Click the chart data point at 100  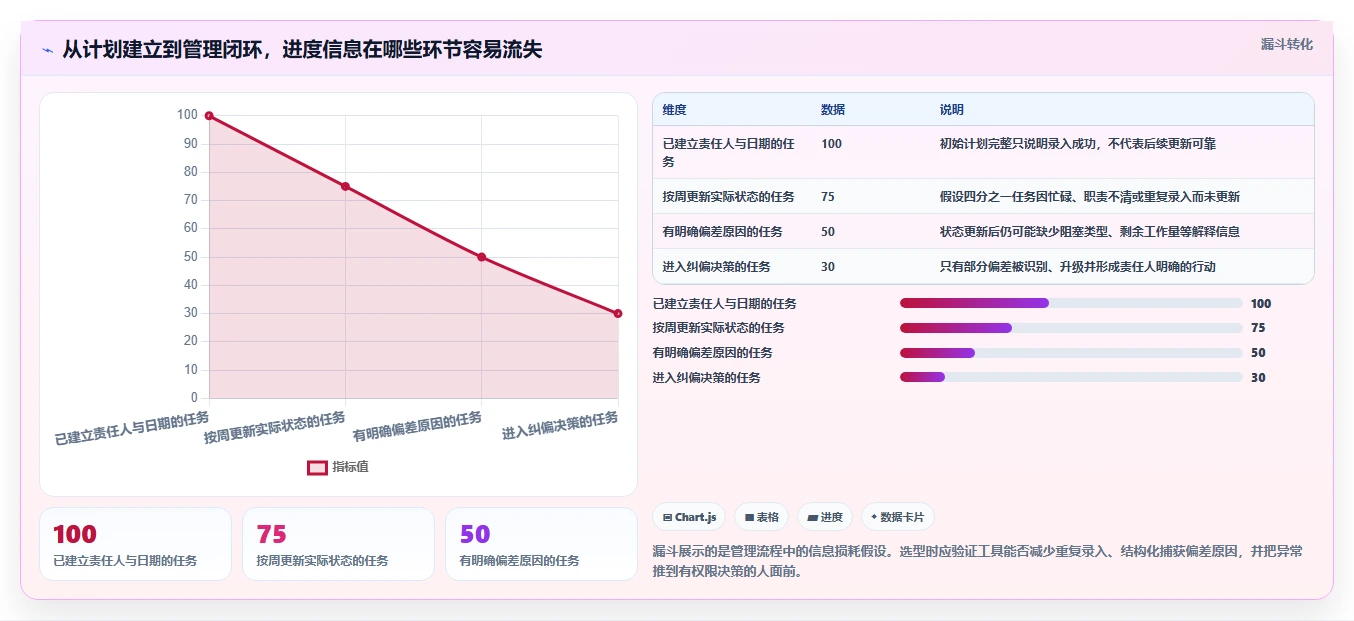coord(209,116)
